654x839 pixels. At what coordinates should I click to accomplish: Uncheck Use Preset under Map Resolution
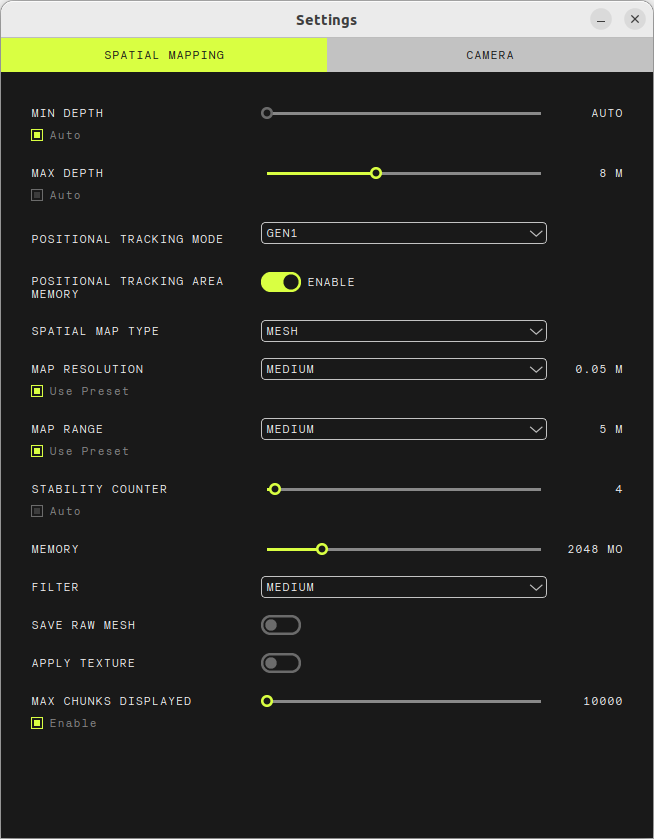click(x=37, y=391)
